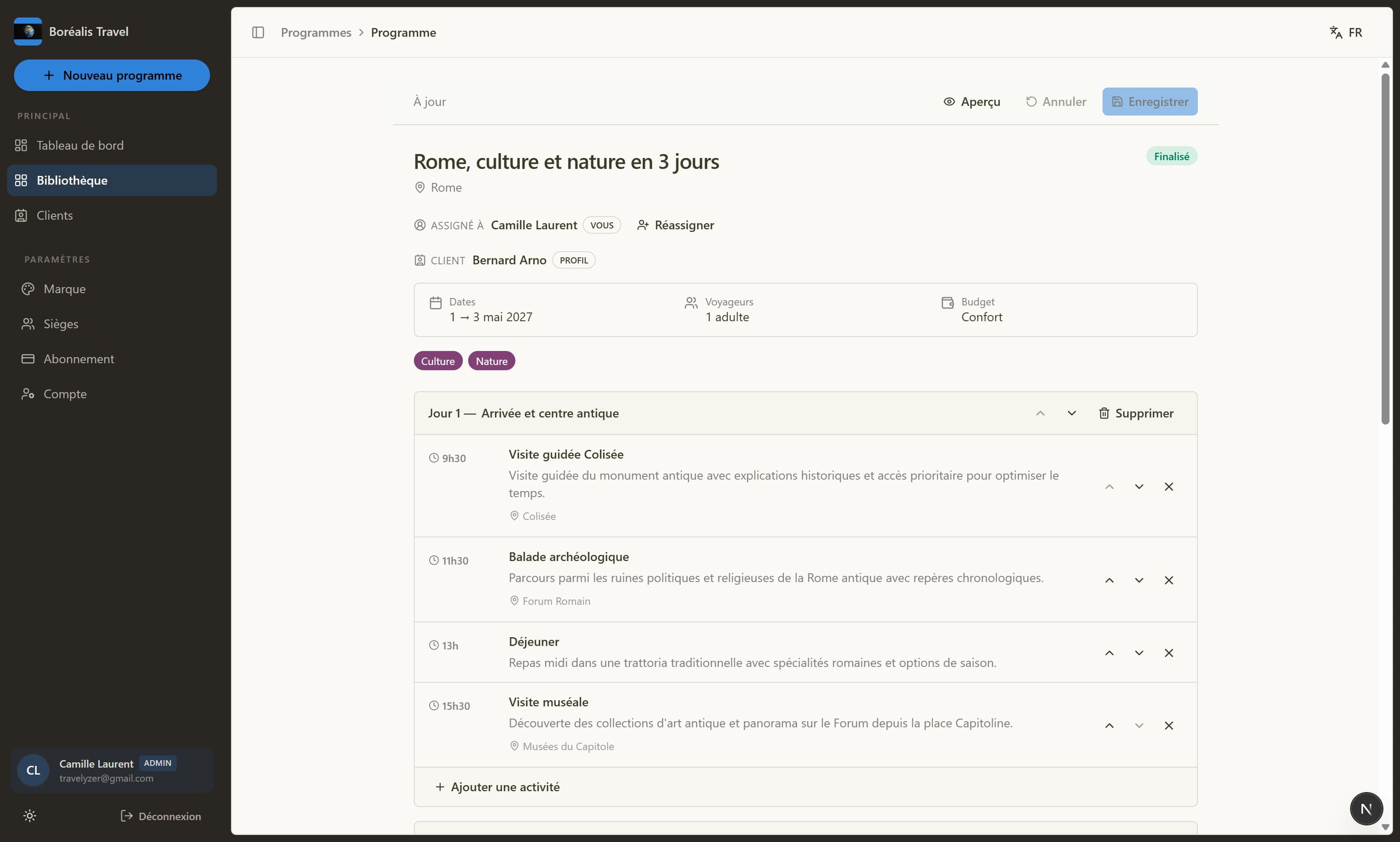Viewport: 1400px width, 842px height.
Task: Go to Programmes breadcrumb
Action: point(316,32)
